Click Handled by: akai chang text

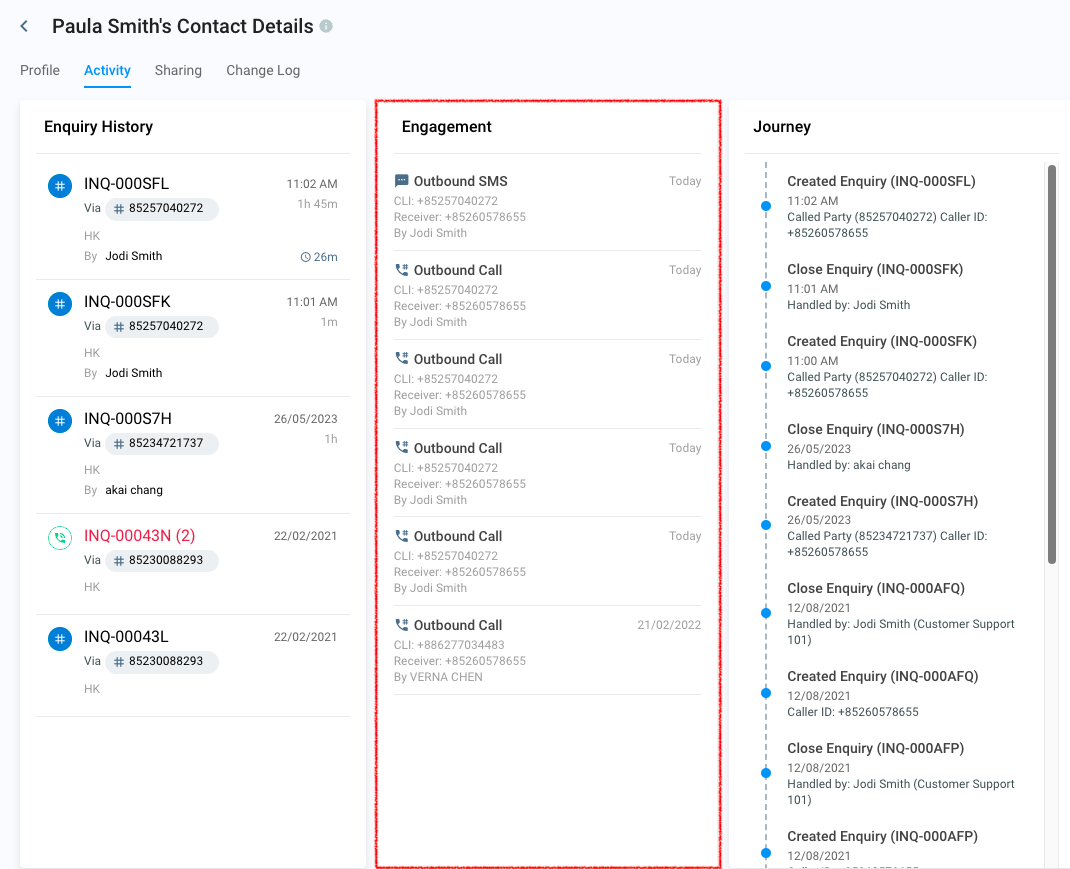click(848, 465)
